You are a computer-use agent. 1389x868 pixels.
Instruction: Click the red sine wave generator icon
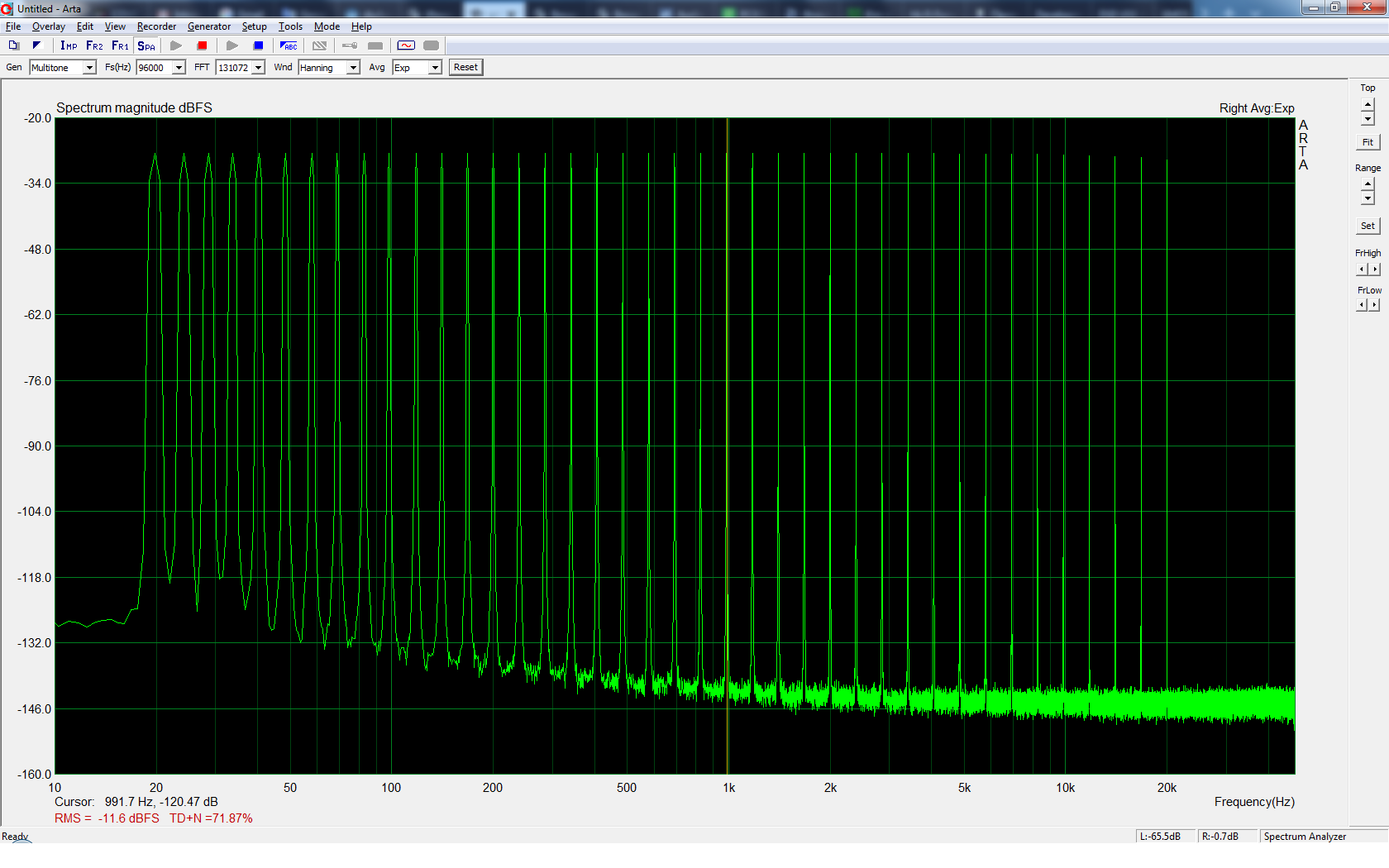(x=406, y=45)
